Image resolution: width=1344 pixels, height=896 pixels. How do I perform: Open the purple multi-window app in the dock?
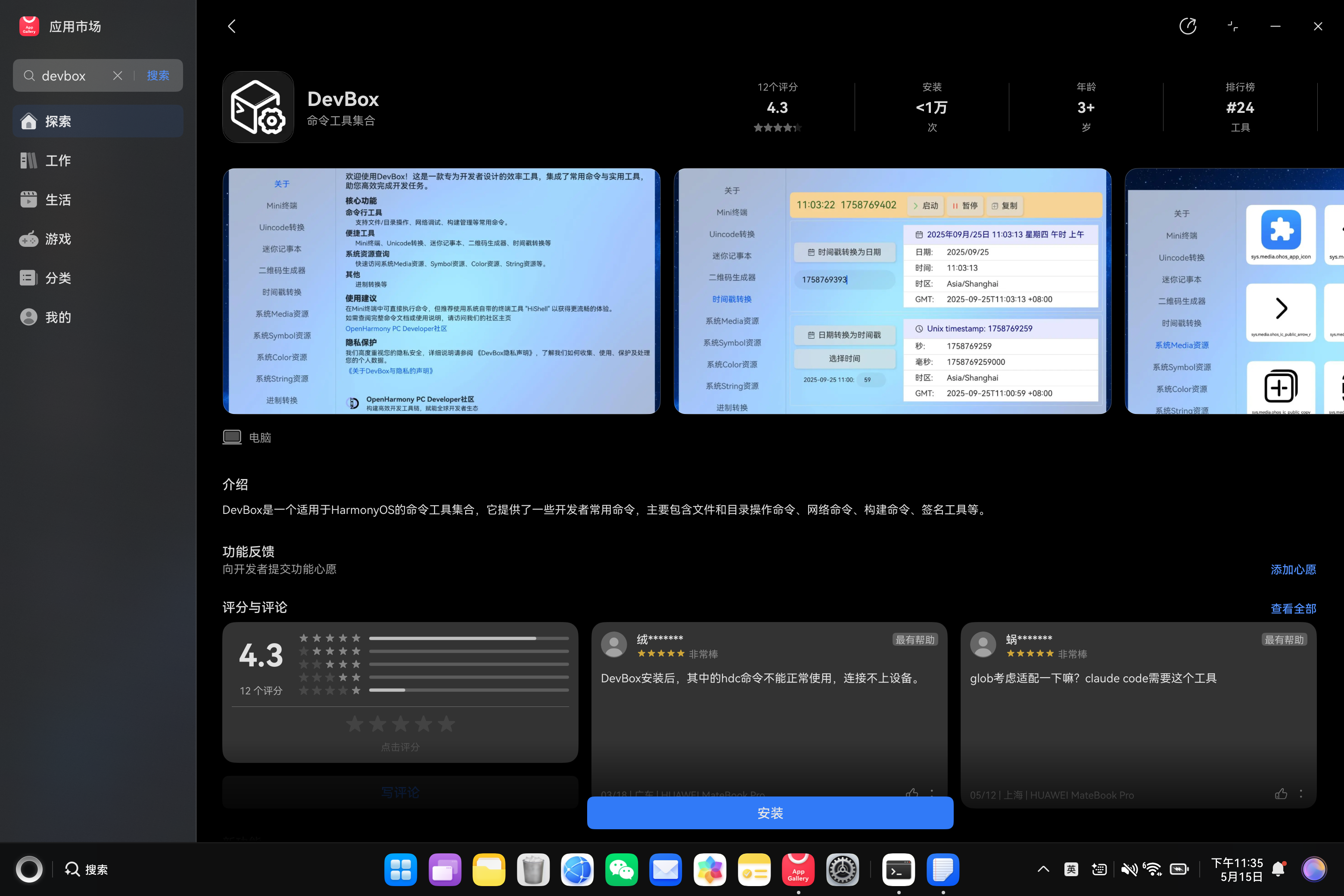pos(445,870)
